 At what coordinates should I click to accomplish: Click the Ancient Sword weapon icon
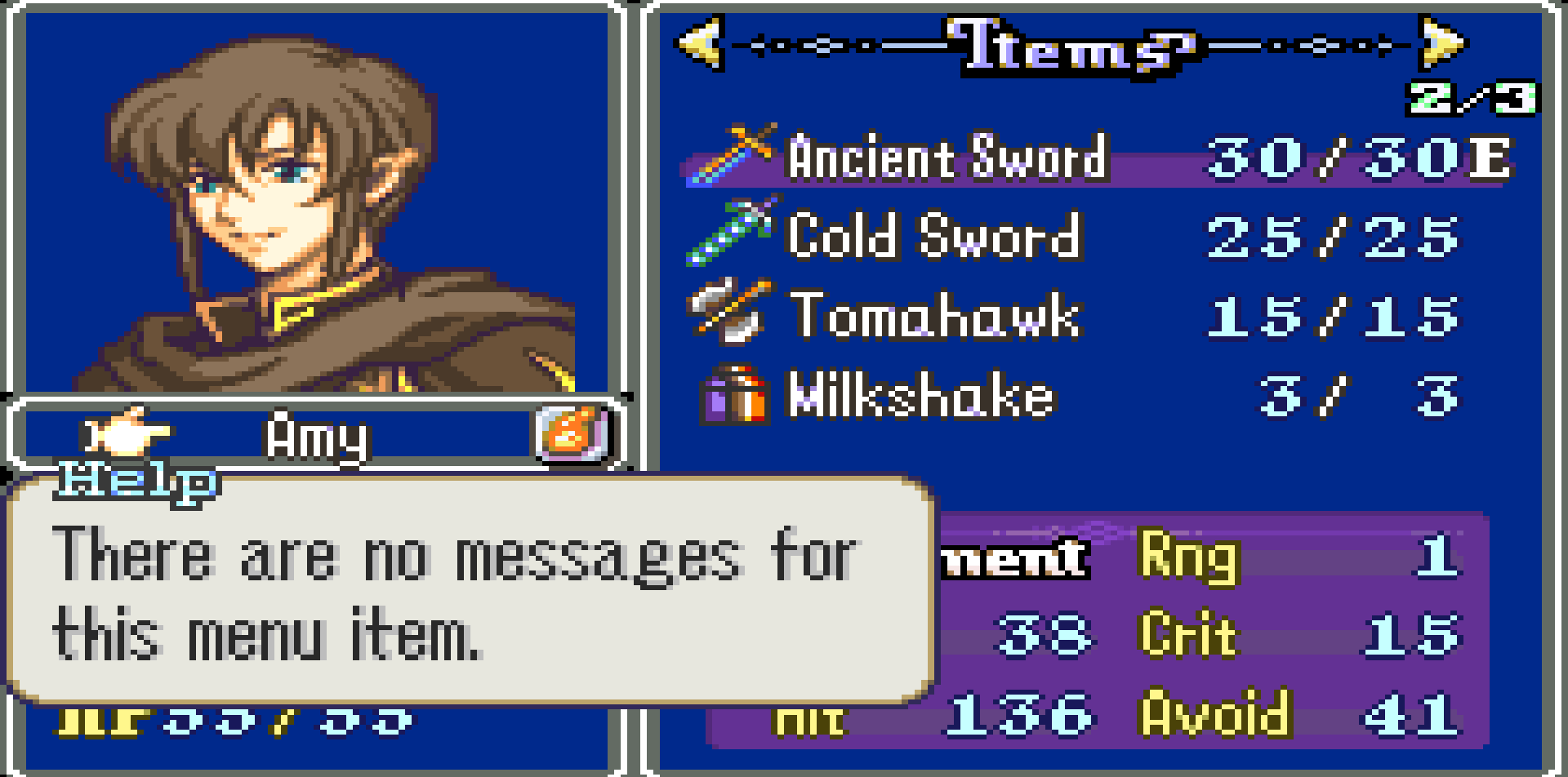pyautogui.click(x=731, y=155)
